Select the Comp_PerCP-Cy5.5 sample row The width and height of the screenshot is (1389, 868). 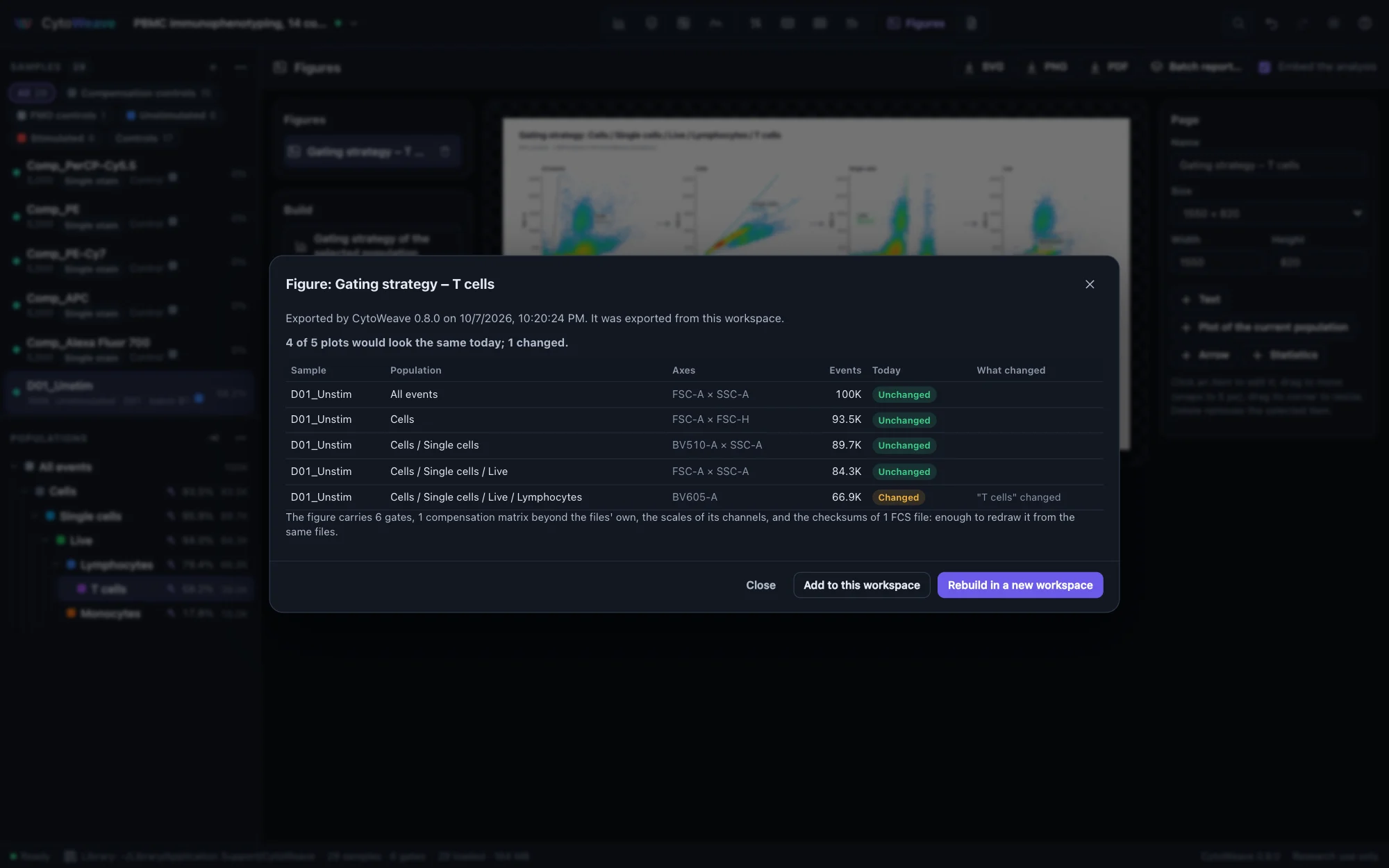point(128,172)
